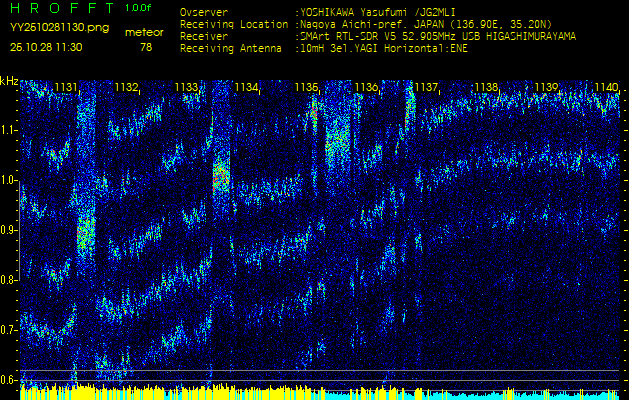Click the 1140 time marker
This screenshot has width=629, height=400.
(x=606, y=88)
